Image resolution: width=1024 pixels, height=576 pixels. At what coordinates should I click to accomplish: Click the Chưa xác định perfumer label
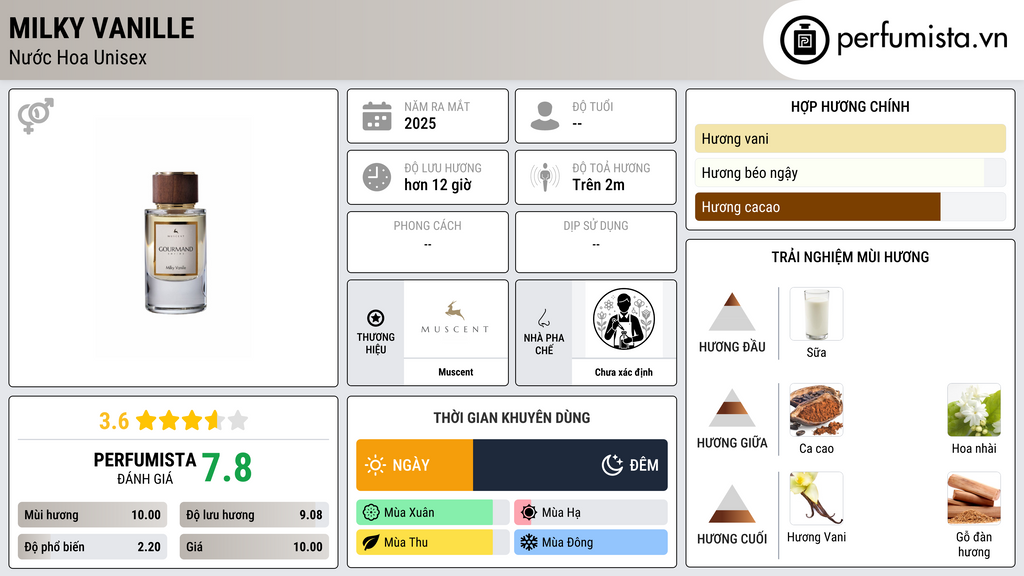[624, 372]
